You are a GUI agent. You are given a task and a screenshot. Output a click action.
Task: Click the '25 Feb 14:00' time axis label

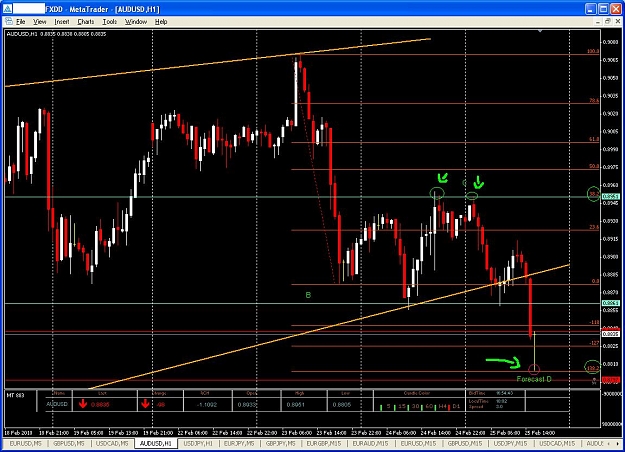(540, 433)
